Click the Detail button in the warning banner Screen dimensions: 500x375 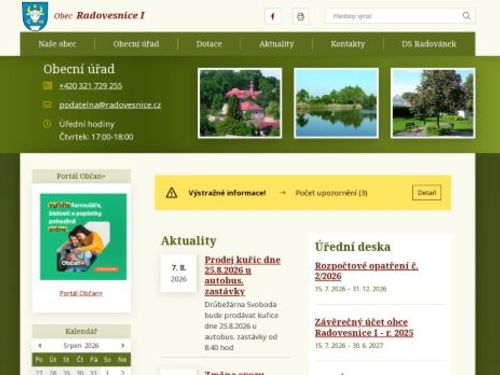click(x=427, y=193)
